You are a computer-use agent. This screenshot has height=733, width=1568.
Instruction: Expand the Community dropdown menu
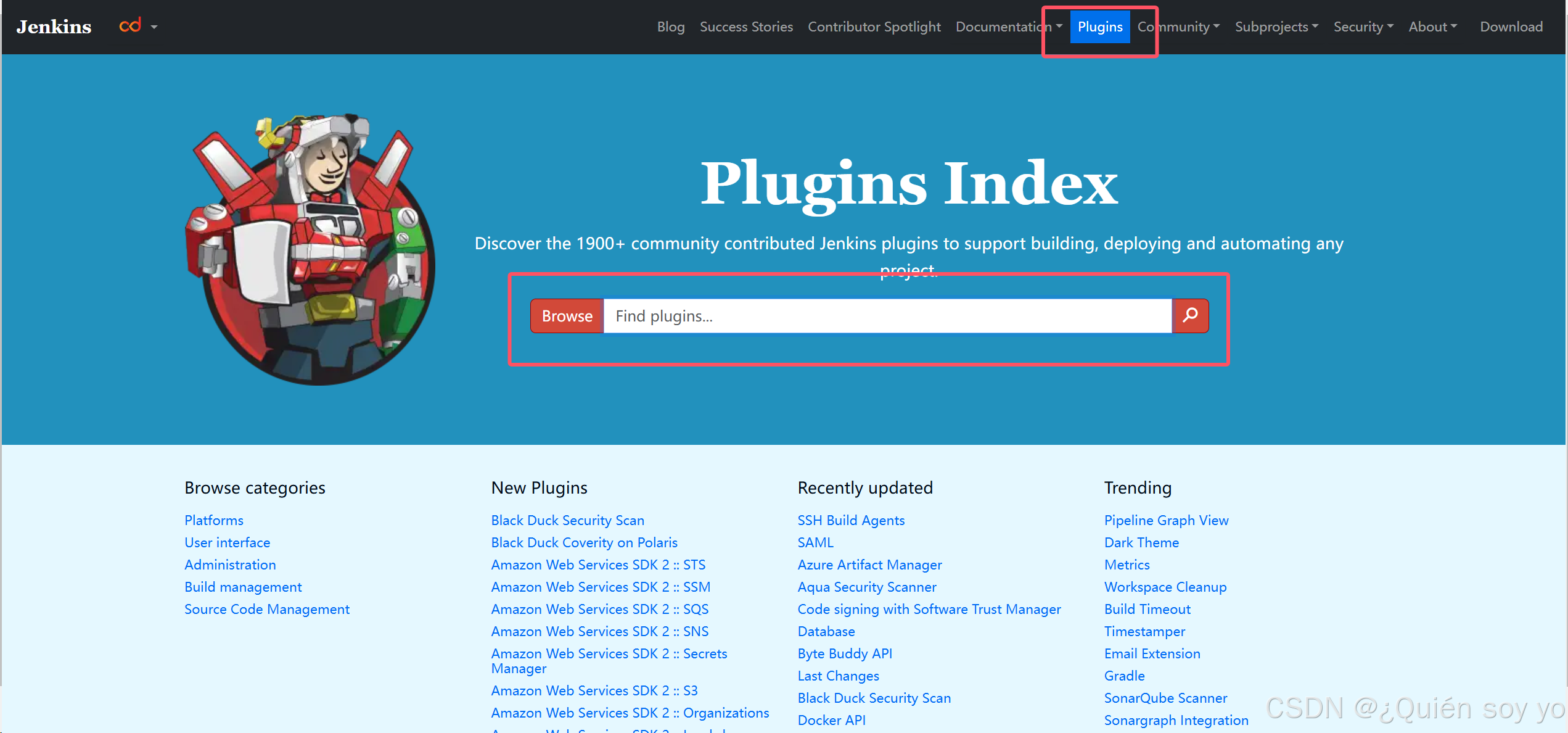tap(1178, 27)
